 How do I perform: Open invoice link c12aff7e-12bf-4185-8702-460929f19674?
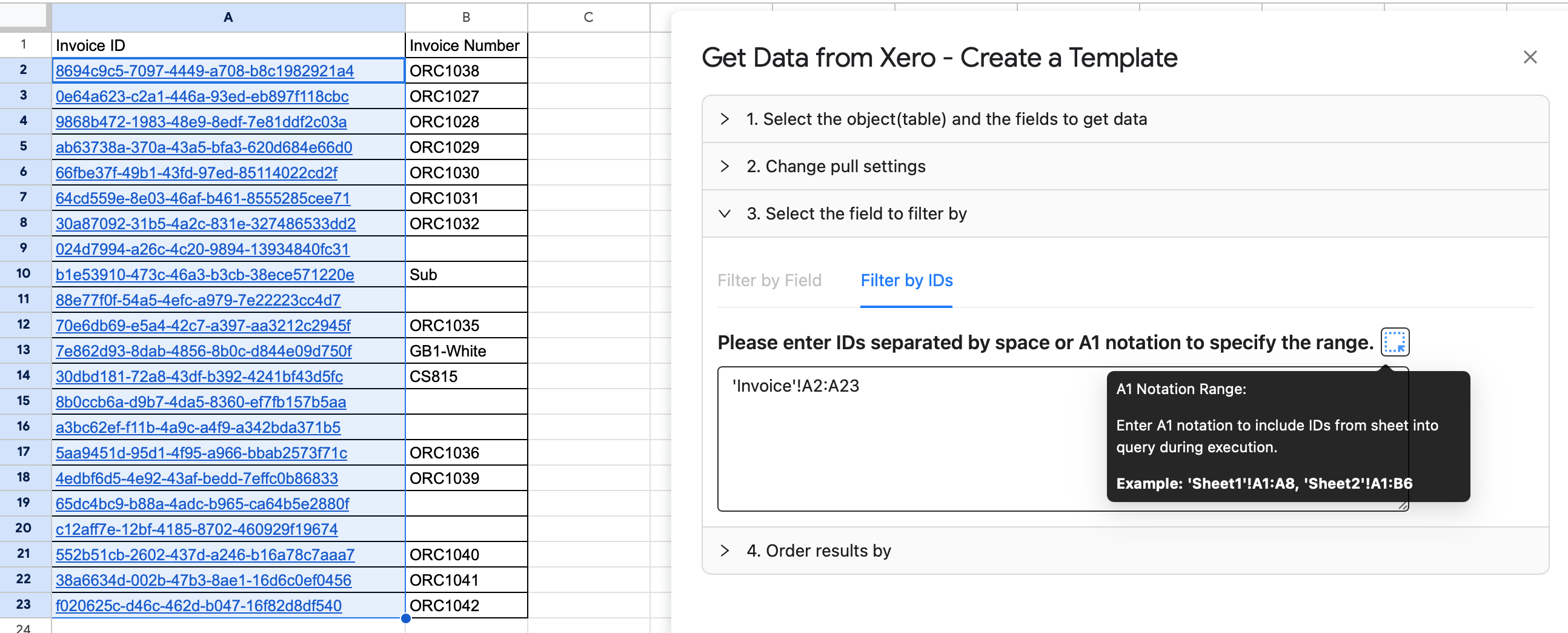[x=197, y=529]
